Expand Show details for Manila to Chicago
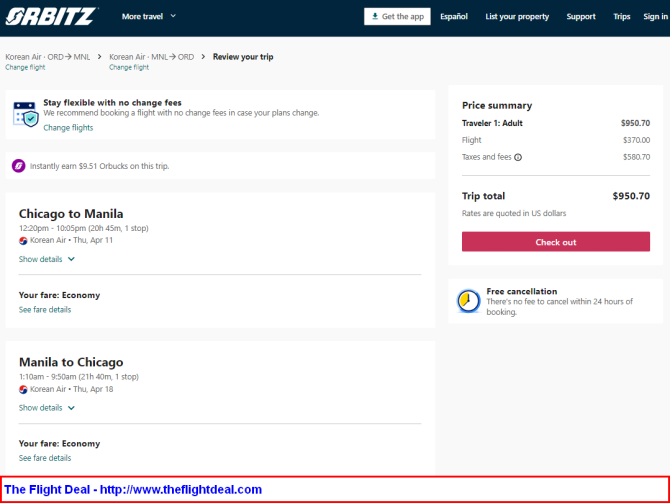Image resolution: width=670 pixels, height=503 pixels. click(47, 408)
